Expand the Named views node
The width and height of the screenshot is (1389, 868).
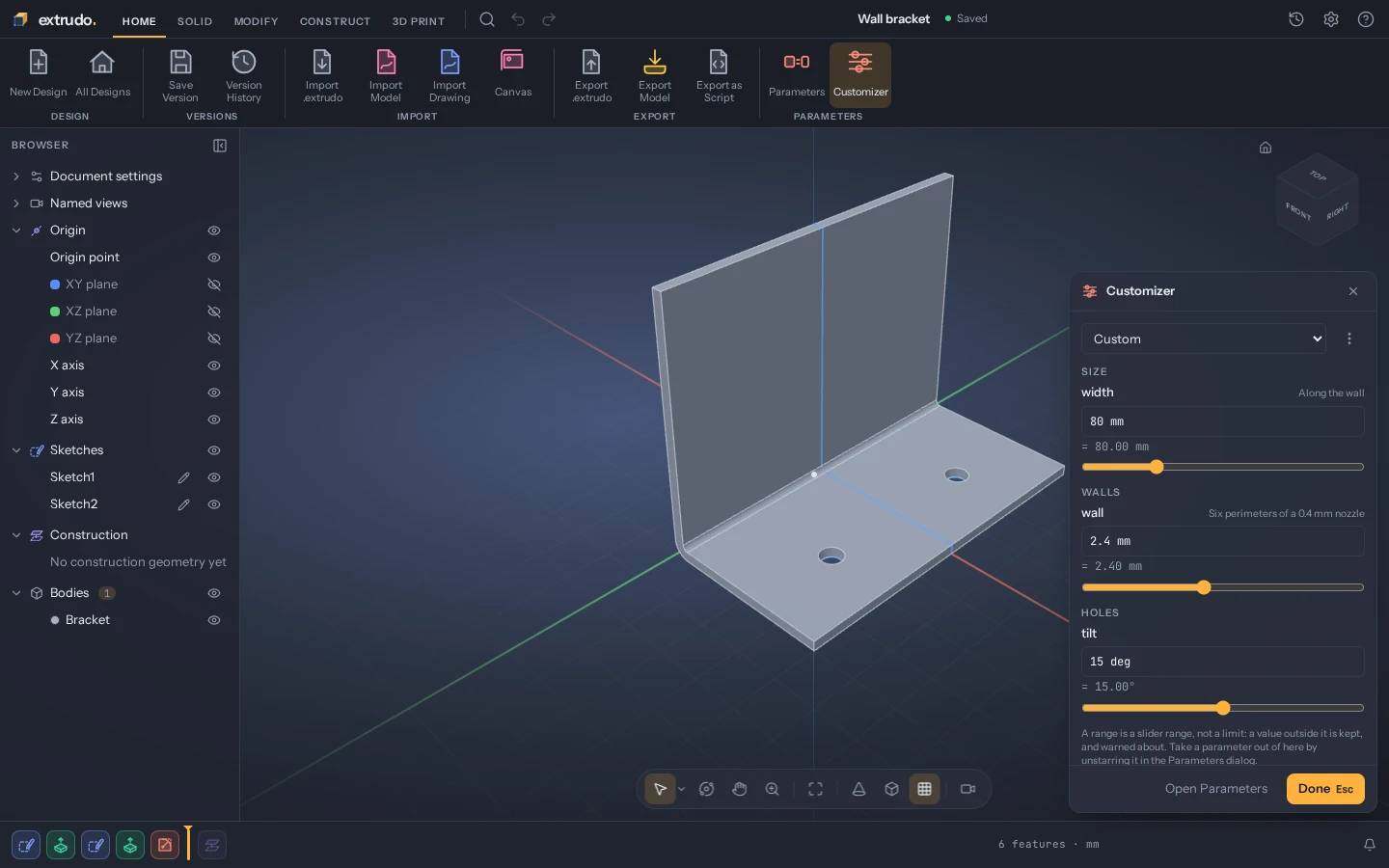pos(16,203)
